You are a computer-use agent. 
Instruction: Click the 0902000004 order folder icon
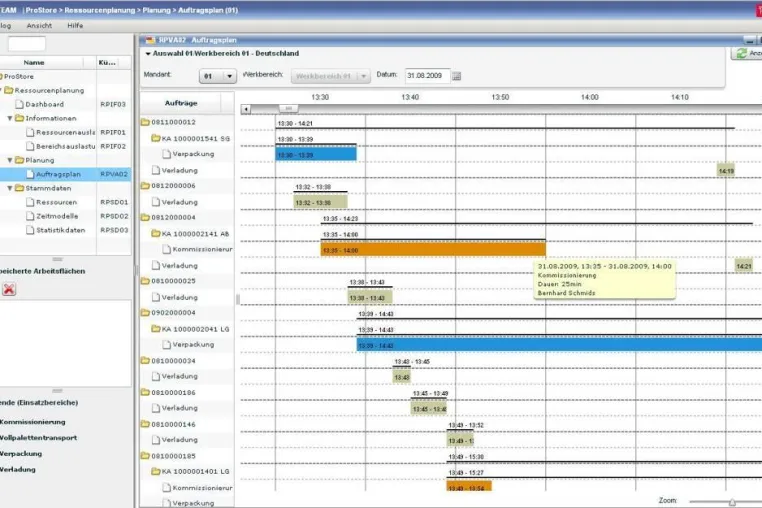point(145,313)
